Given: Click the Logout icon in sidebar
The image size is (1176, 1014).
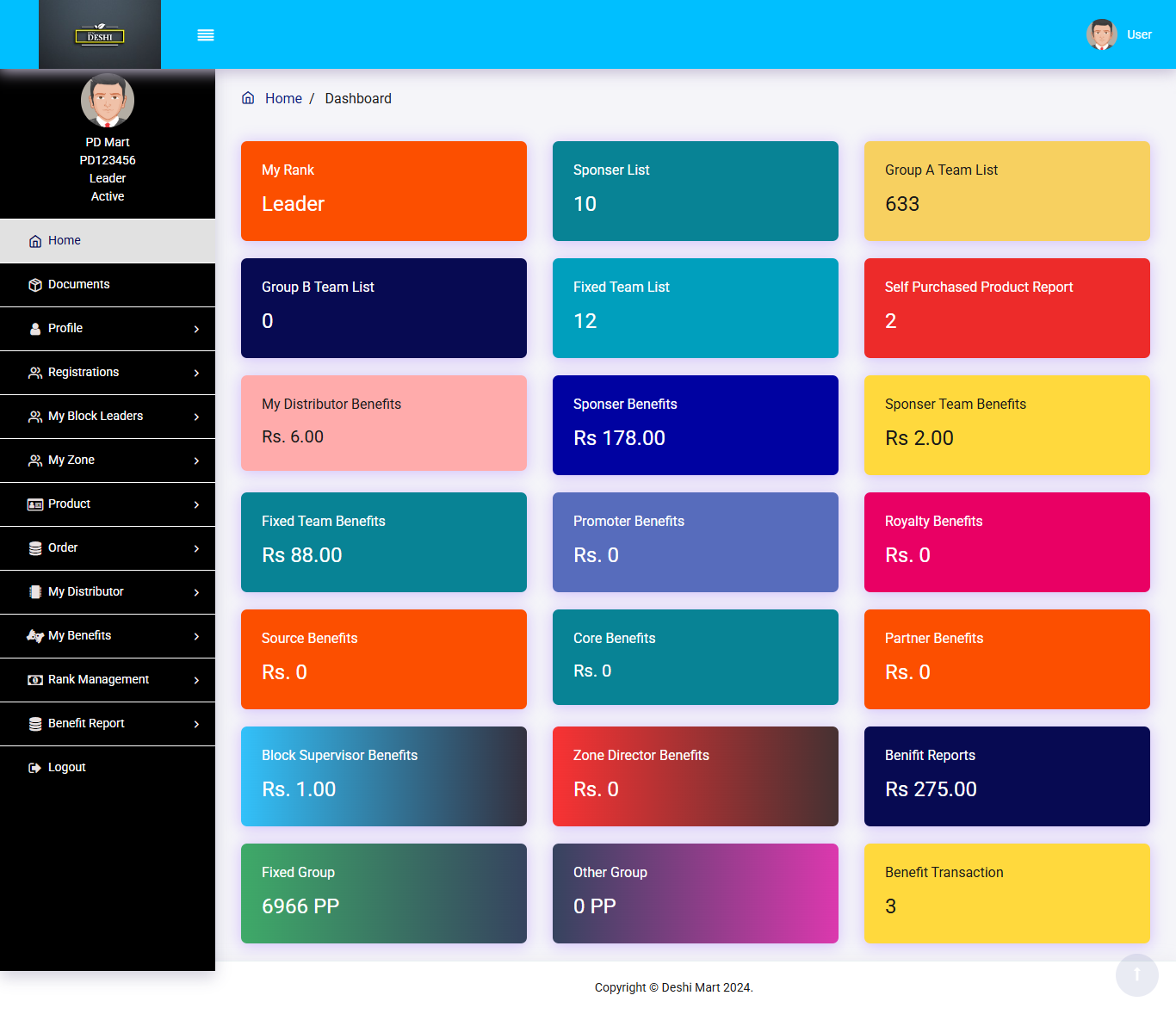Looking at the screenshot, I should (x=35, y=768).
